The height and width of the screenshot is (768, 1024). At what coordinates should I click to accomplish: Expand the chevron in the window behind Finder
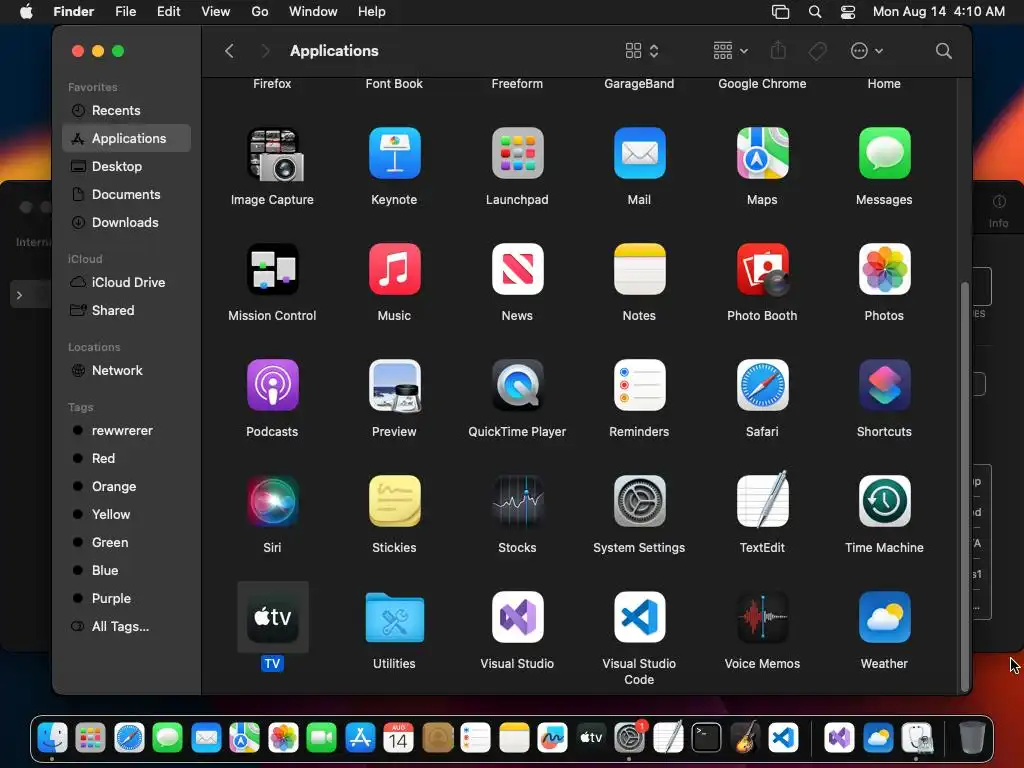point(20,295)
